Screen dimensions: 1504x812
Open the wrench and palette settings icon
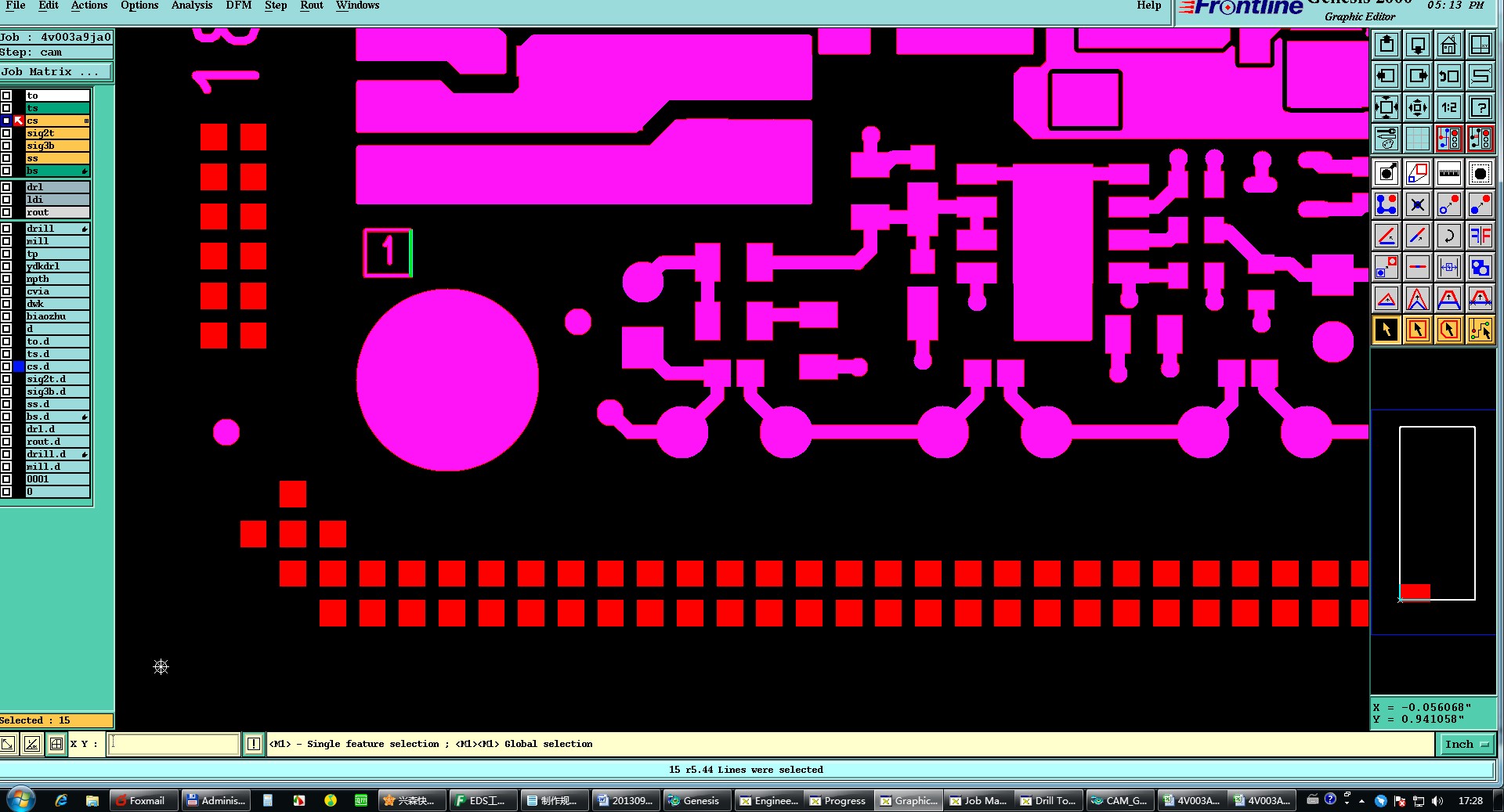1386,139
